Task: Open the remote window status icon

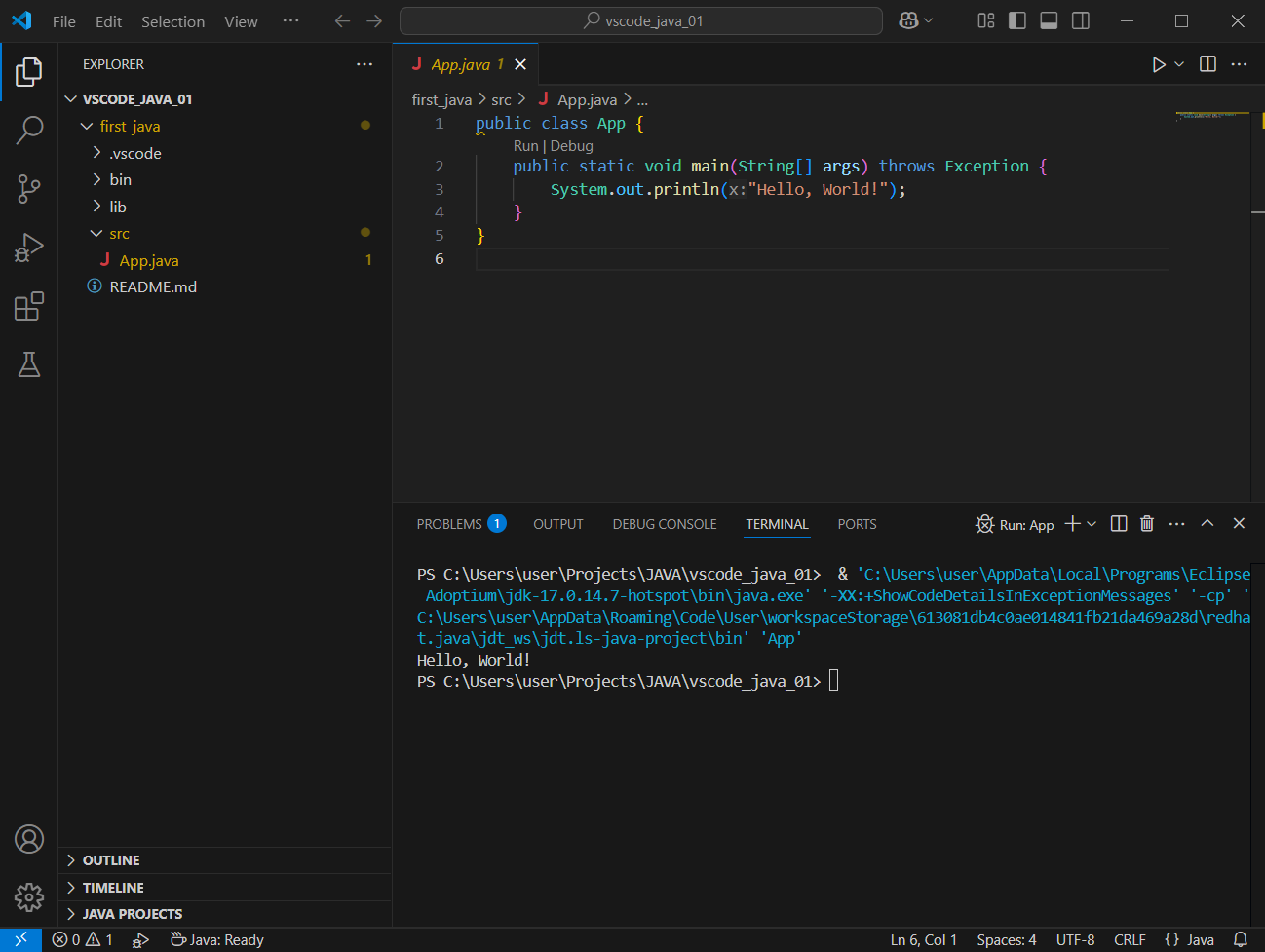Action: tap(20, 939)
